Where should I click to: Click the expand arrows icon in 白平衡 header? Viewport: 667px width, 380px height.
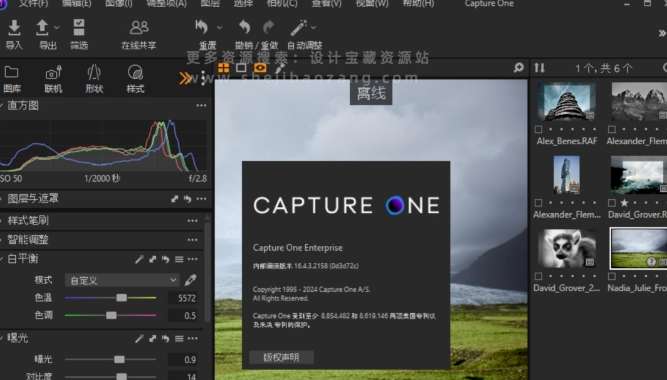point(152,259)
